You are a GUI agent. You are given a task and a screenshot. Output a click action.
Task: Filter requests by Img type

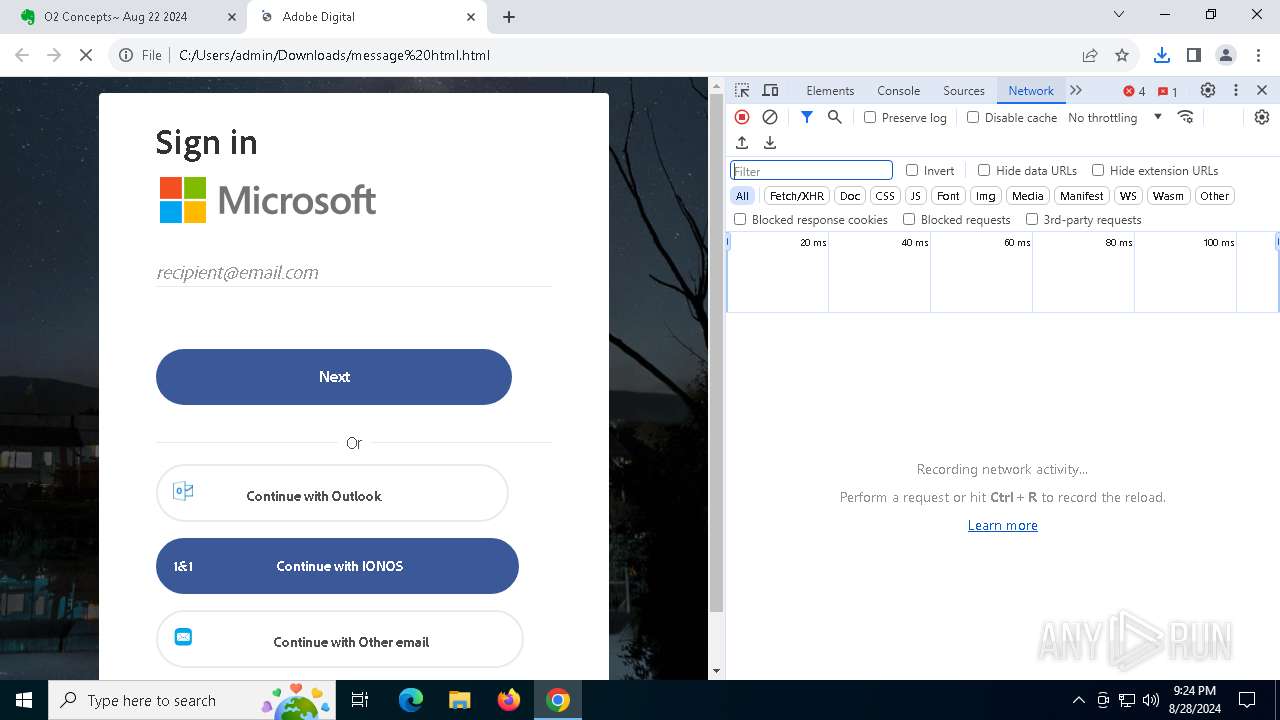[x=986, y=196]
